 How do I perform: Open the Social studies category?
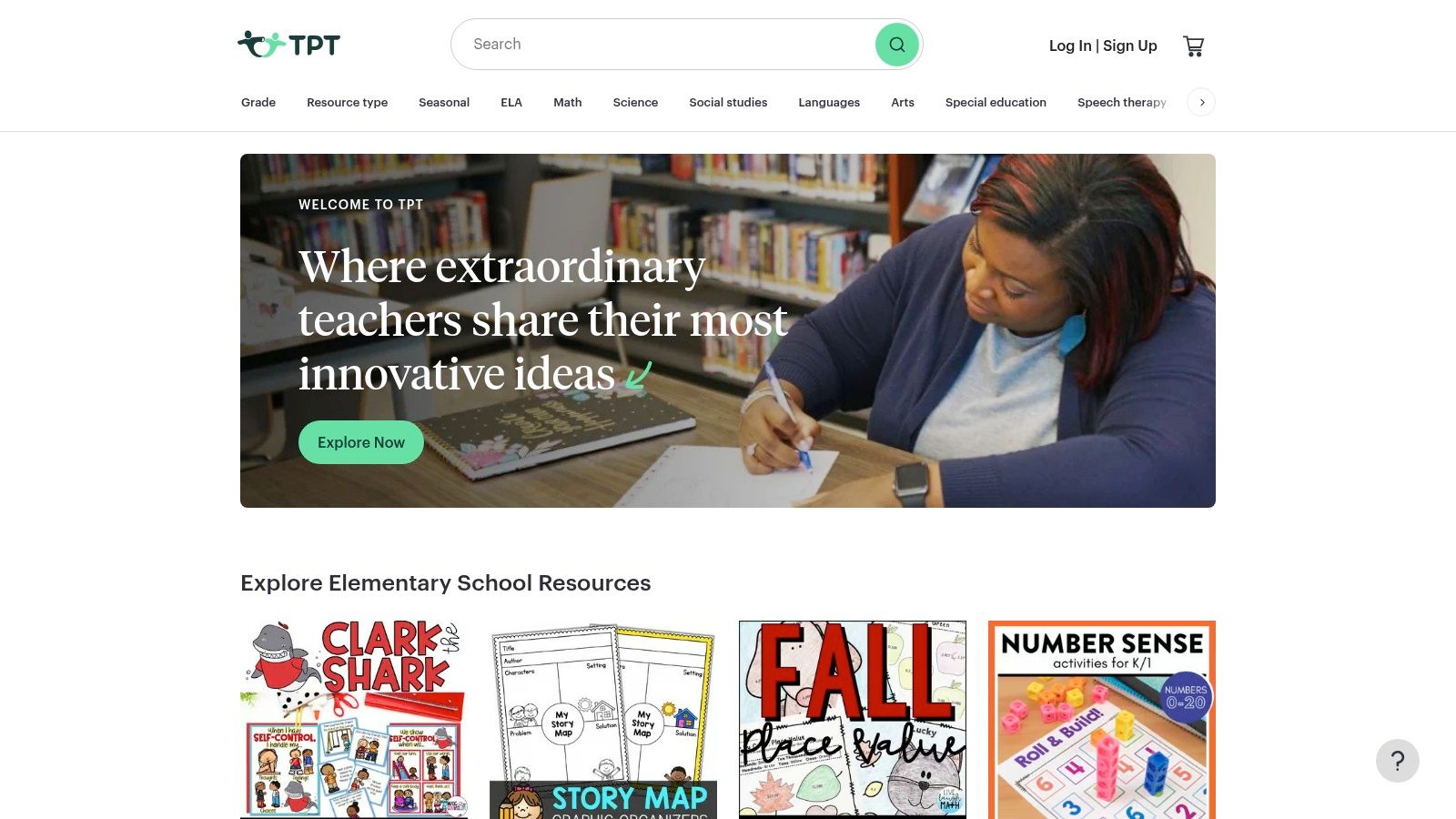(728, 102)
